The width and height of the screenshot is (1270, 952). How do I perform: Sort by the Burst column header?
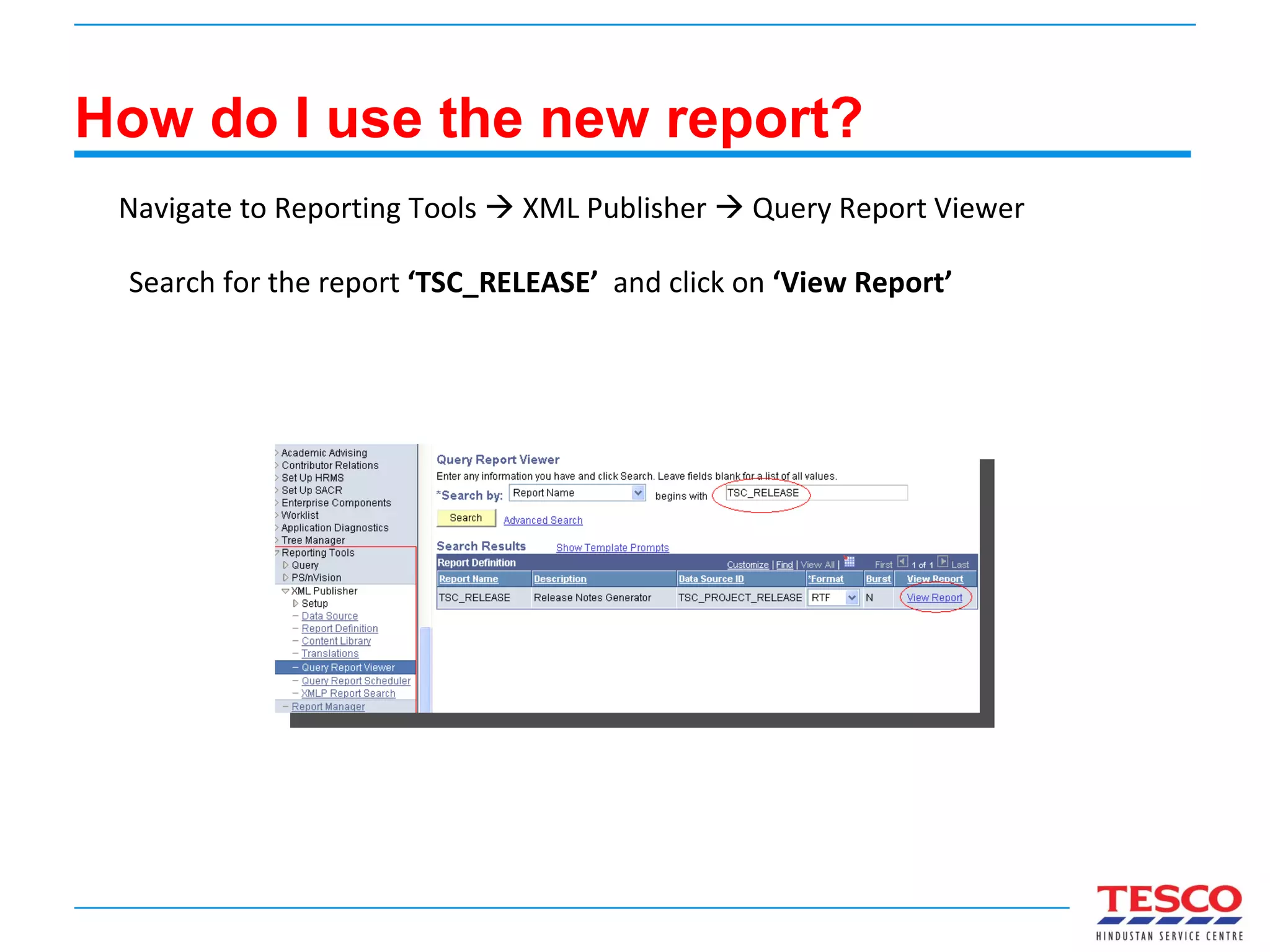tap(878, 579)
